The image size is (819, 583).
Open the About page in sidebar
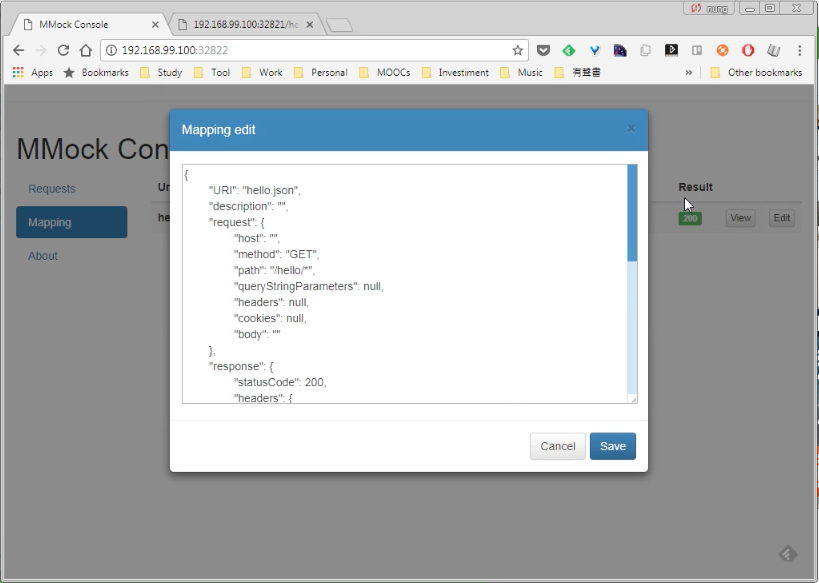pos(43,256)
